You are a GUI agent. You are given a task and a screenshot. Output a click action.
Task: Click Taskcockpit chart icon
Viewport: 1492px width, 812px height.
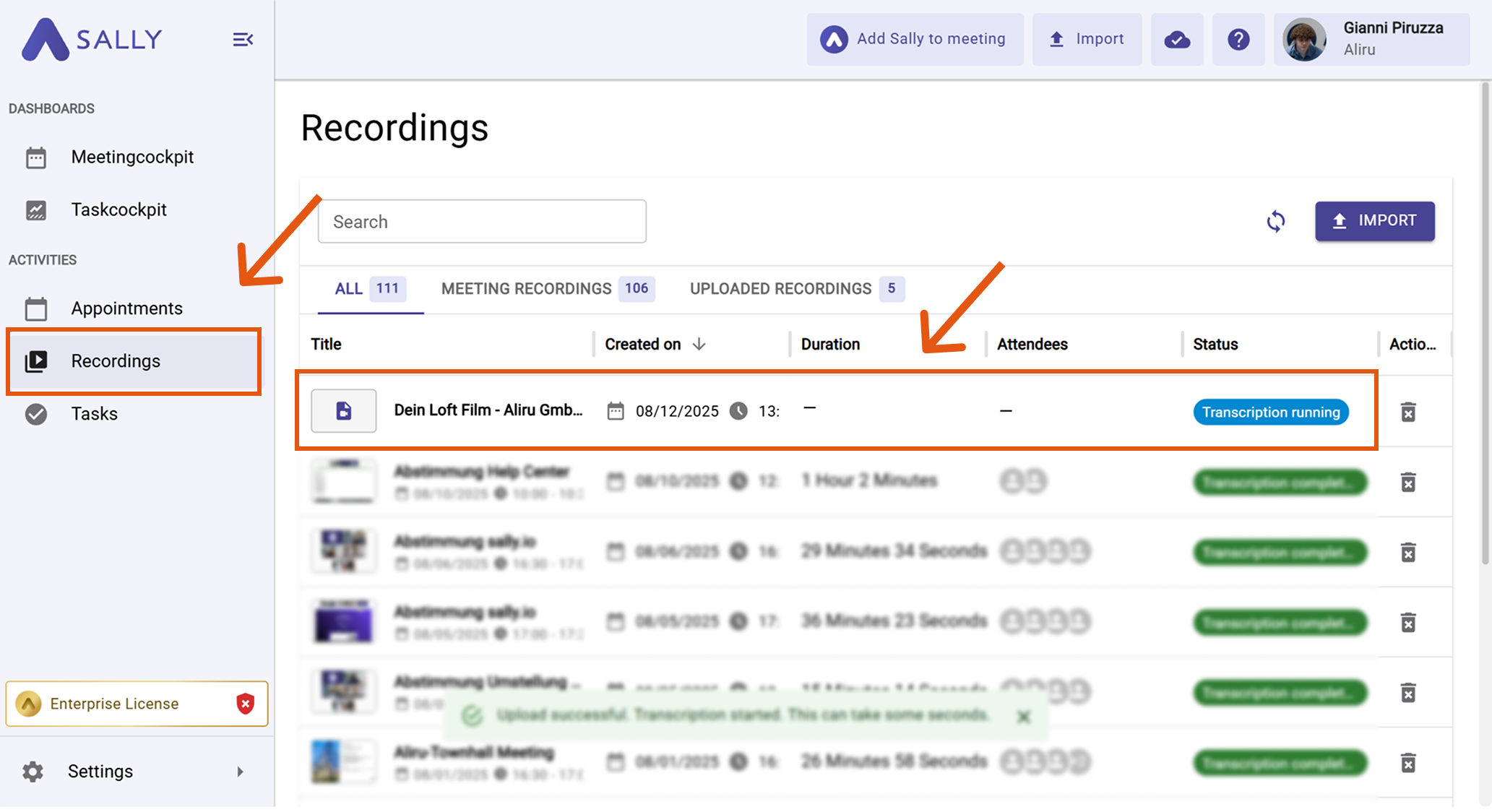(x=36, y=210)
